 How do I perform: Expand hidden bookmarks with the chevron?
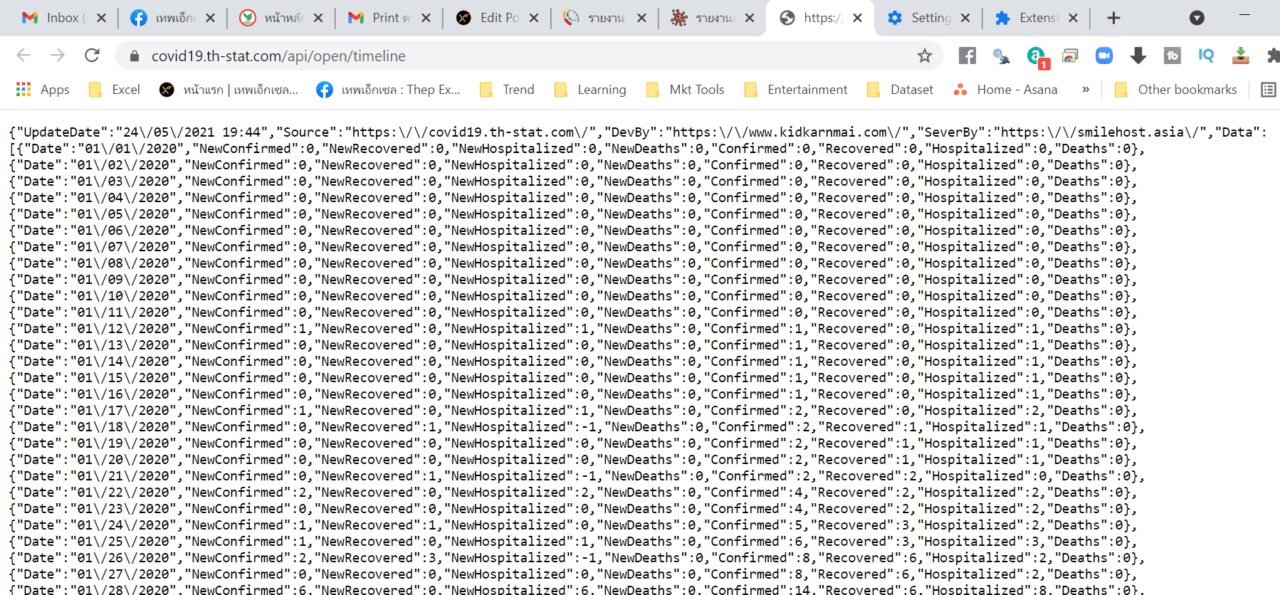pyautogui.click(x=1085, y=89)
